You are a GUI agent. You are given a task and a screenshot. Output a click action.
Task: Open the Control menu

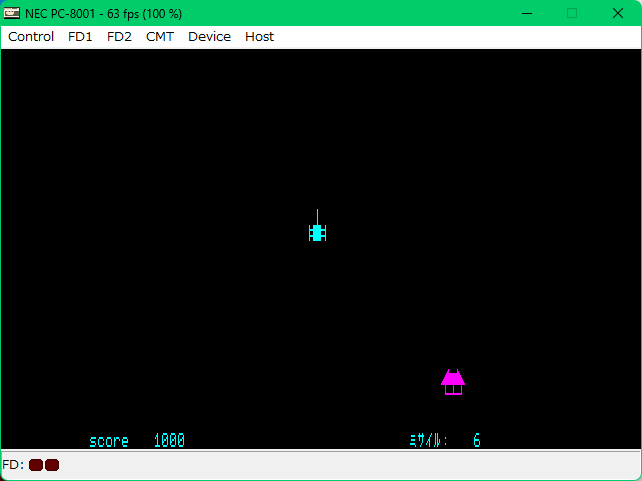click(x=31, y=37)
